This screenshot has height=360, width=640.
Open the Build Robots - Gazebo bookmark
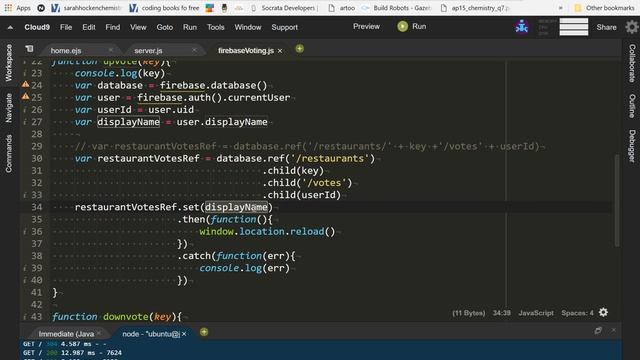click(x=397, y=8)
